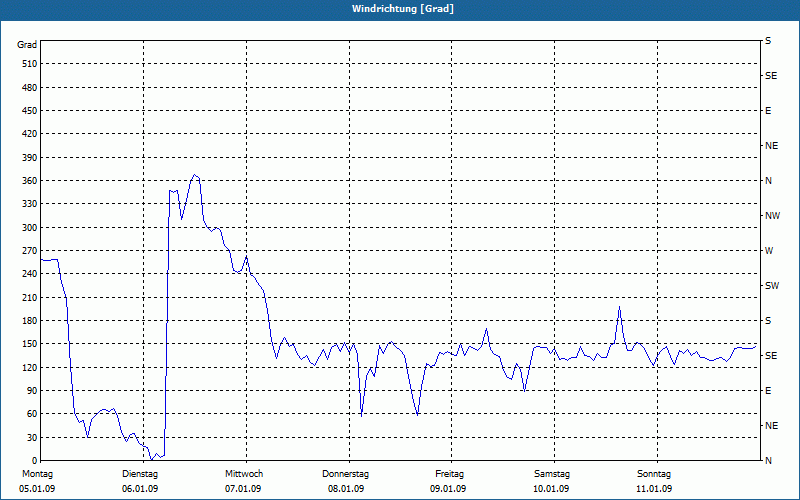Click the "Montag" day label
The height and width of the screenshot is (500, 800).
tap(37, 474)
